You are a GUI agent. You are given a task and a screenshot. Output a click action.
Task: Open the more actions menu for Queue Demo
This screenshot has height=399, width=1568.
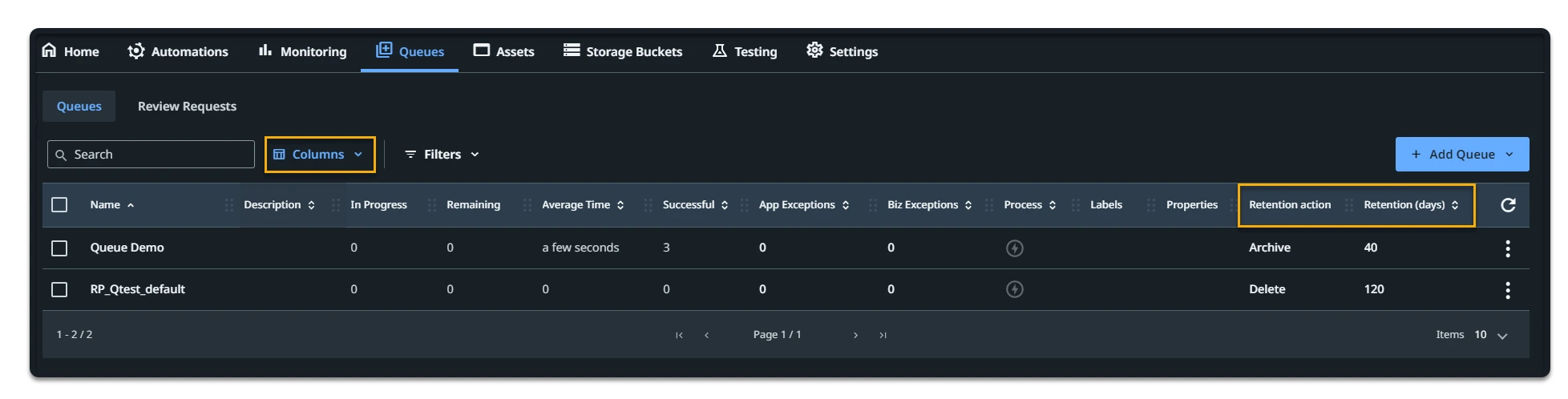1508,248
